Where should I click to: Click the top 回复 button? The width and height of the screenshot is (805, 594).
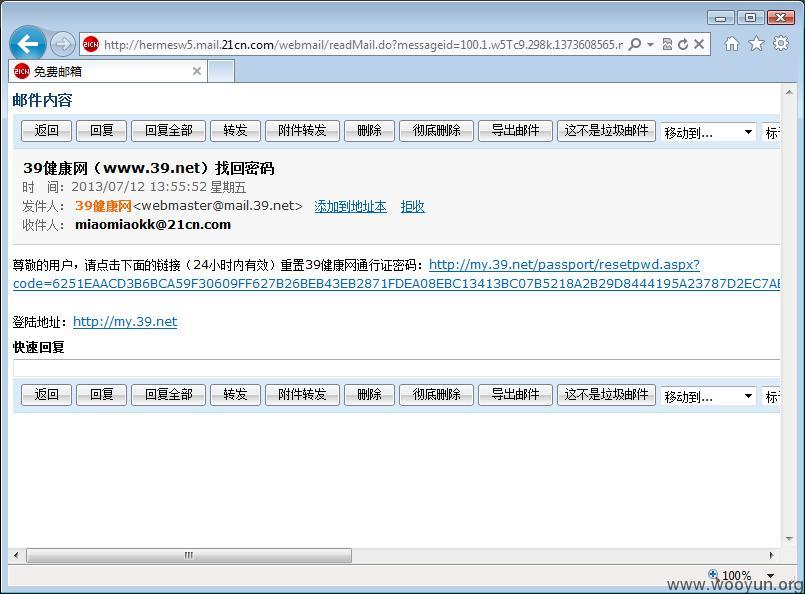tap(101, 130)
